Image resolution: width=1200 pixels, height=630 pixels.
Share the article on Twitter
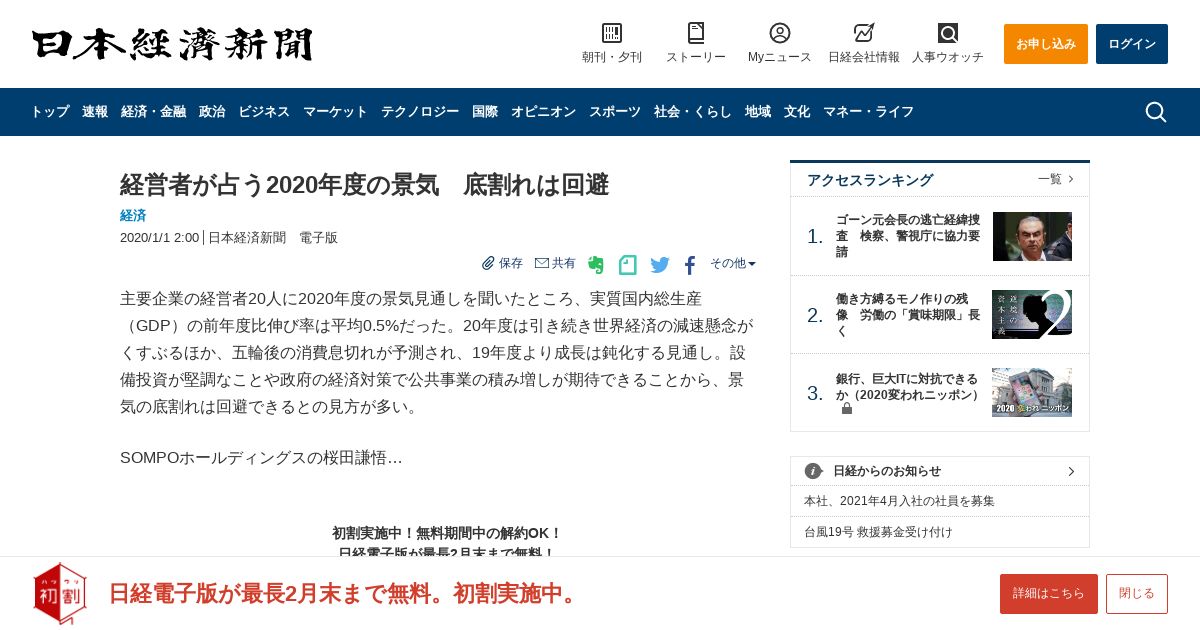[x=660, y=265]
